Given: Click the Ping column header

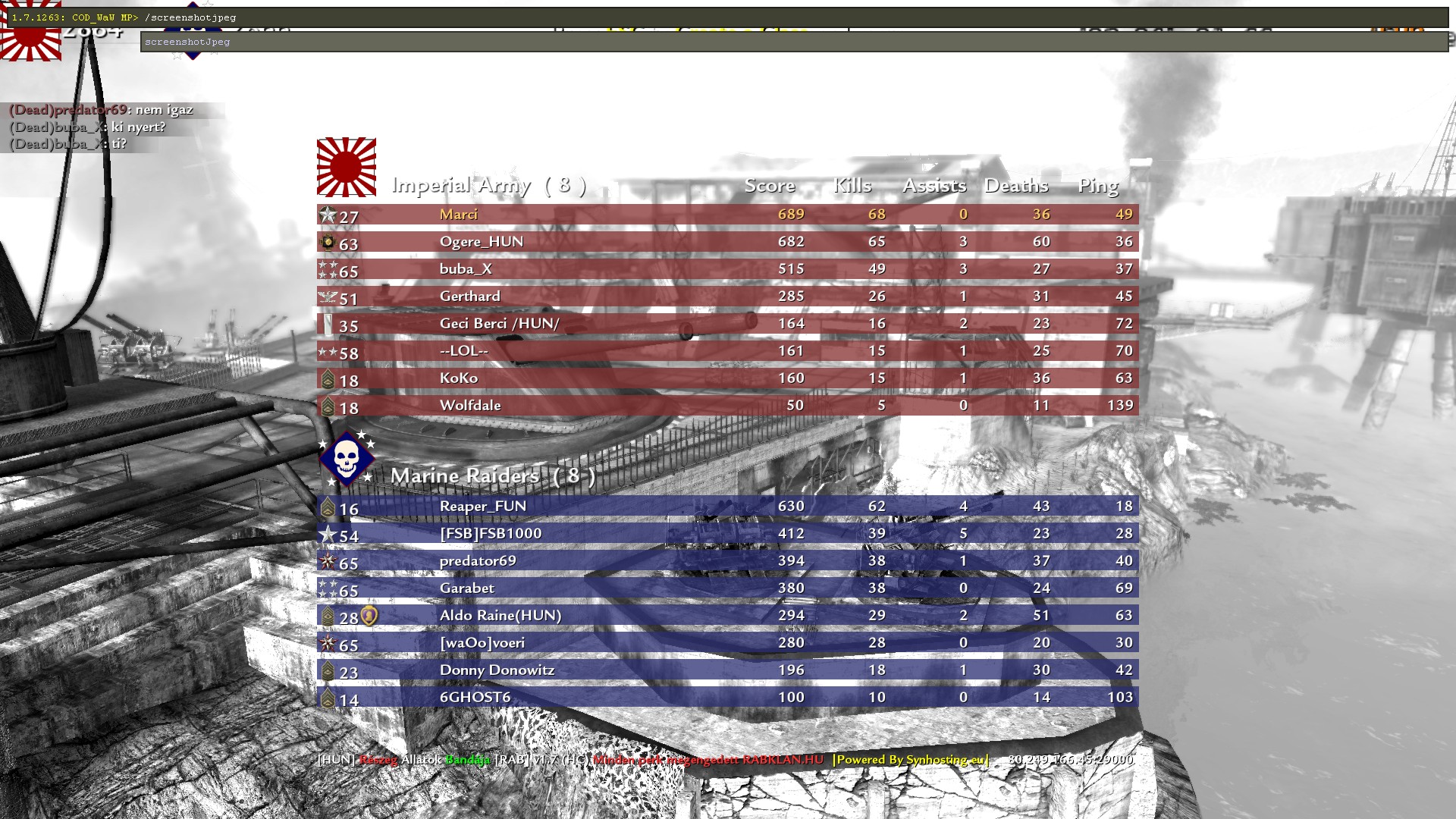Looking at the screenshot, I should pos(1097,186).
